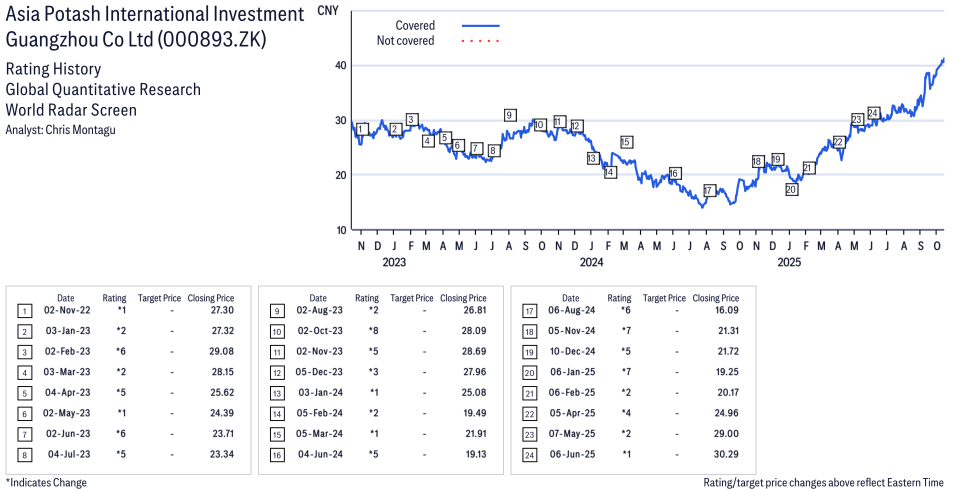
Task: Click marker 9 on the chart line
Action: pos(509,115)
